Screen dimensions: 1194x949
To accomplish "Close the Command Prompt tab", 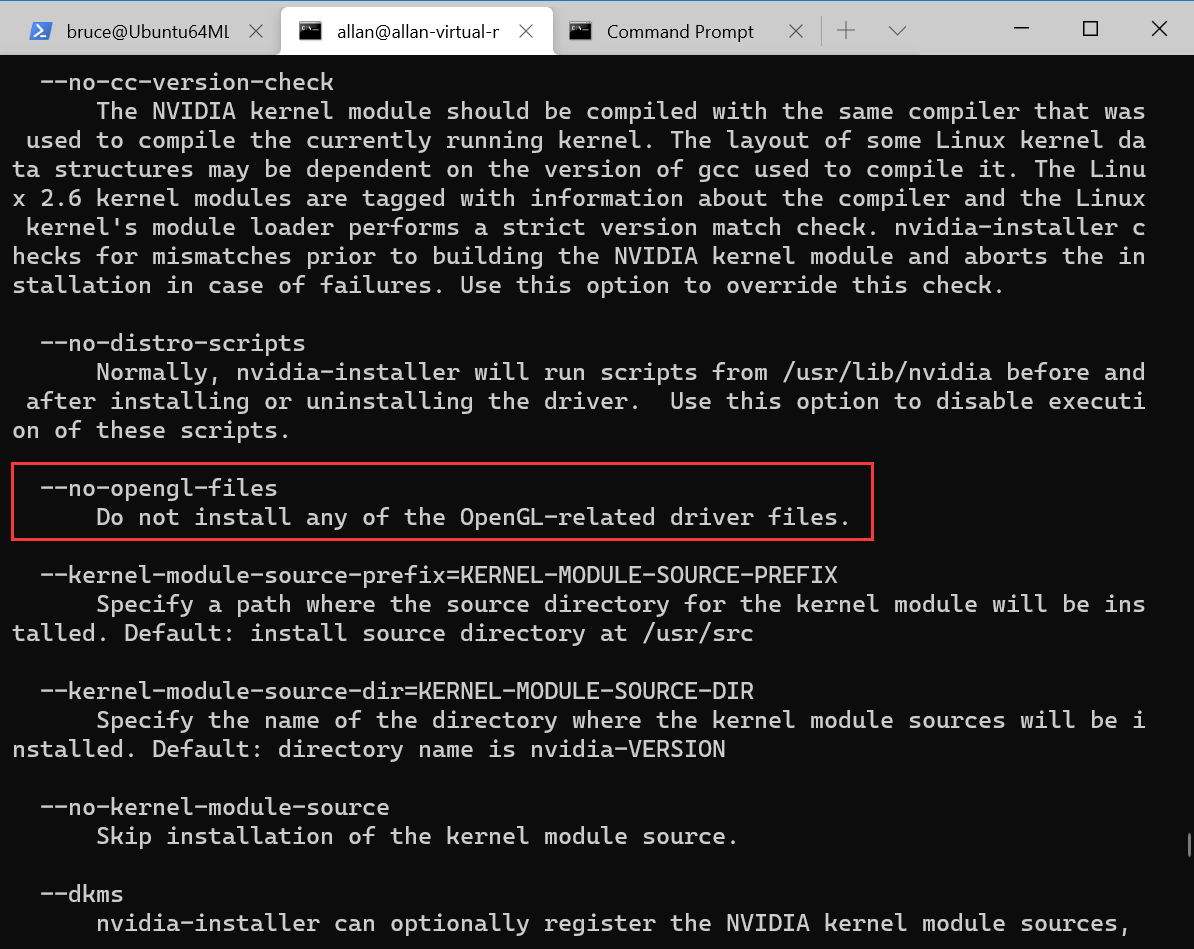I will tap(796, 31).
